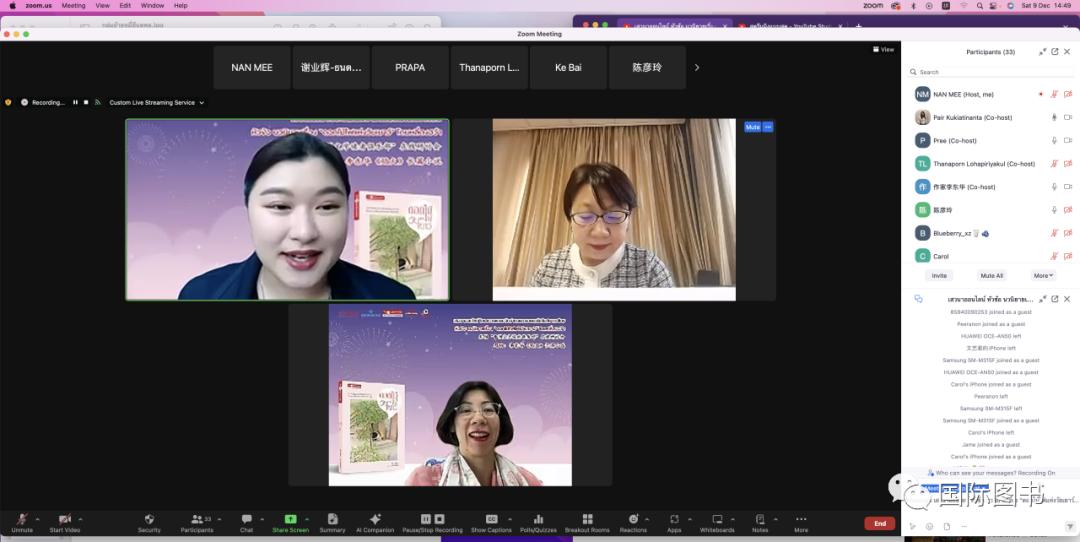The width and height of the screenshot is (1080, 542).
Task: Click the red End meeting button
Action: 879,523
